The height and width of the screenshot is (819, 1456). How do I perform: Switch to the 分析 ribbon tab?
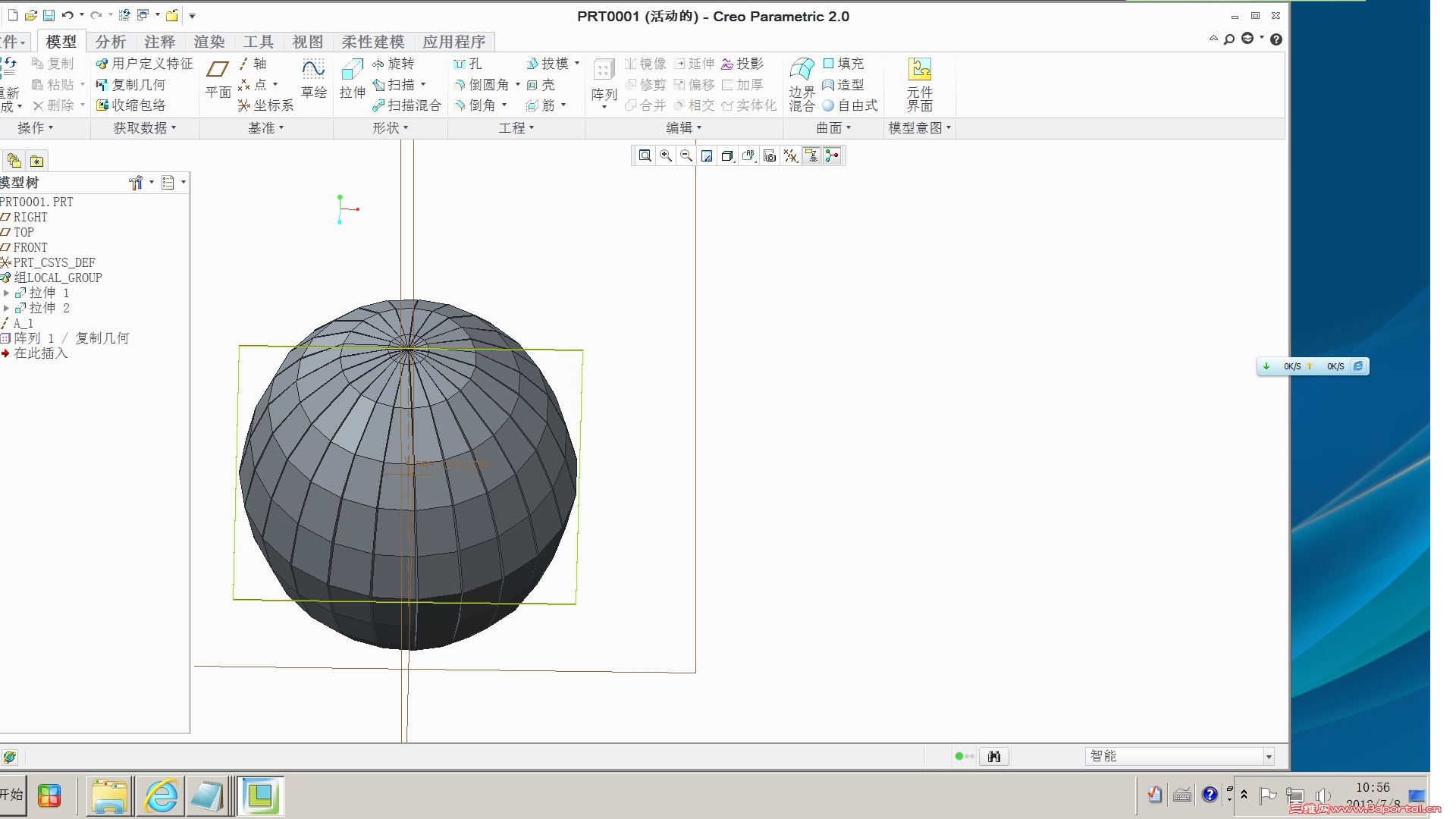point(110,42)
